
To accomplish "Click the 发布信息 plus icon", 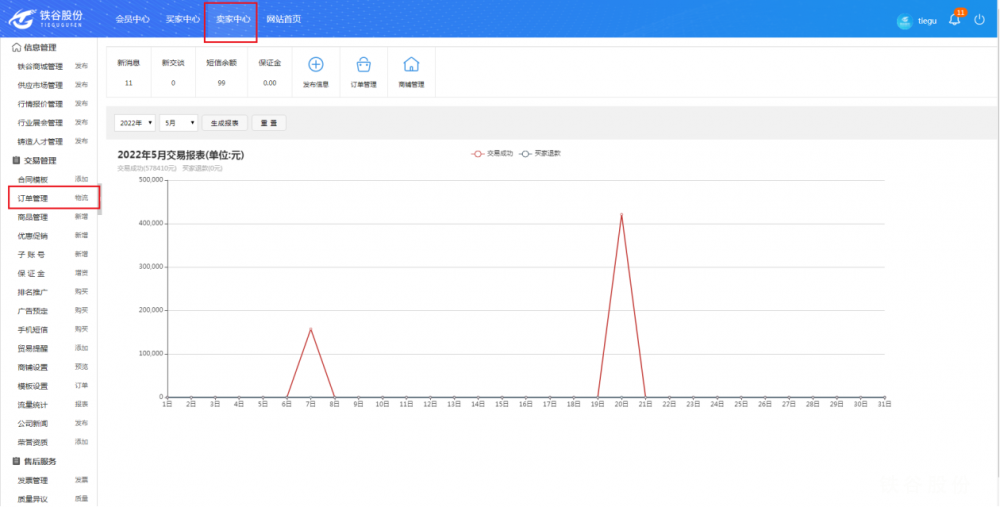I will pos(316,65).
